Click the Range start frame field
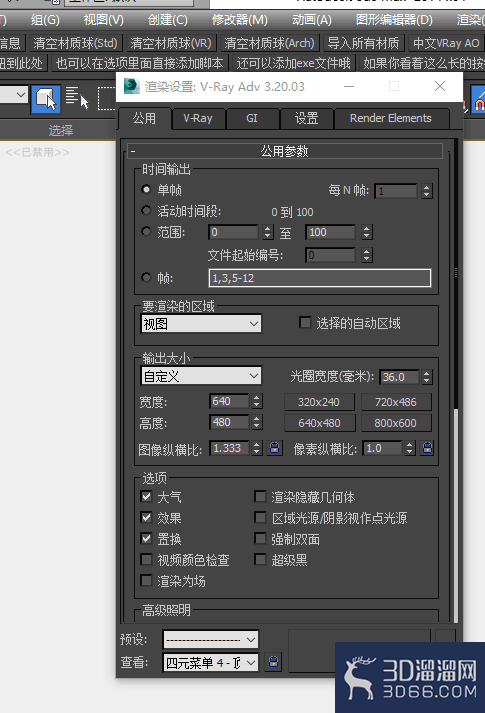The height and width of the screenshot is (713, 485). [234, 232]
